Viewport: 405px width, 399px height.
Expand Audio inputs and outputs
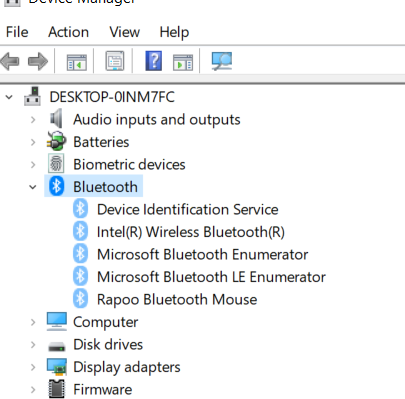coord(33,120)
